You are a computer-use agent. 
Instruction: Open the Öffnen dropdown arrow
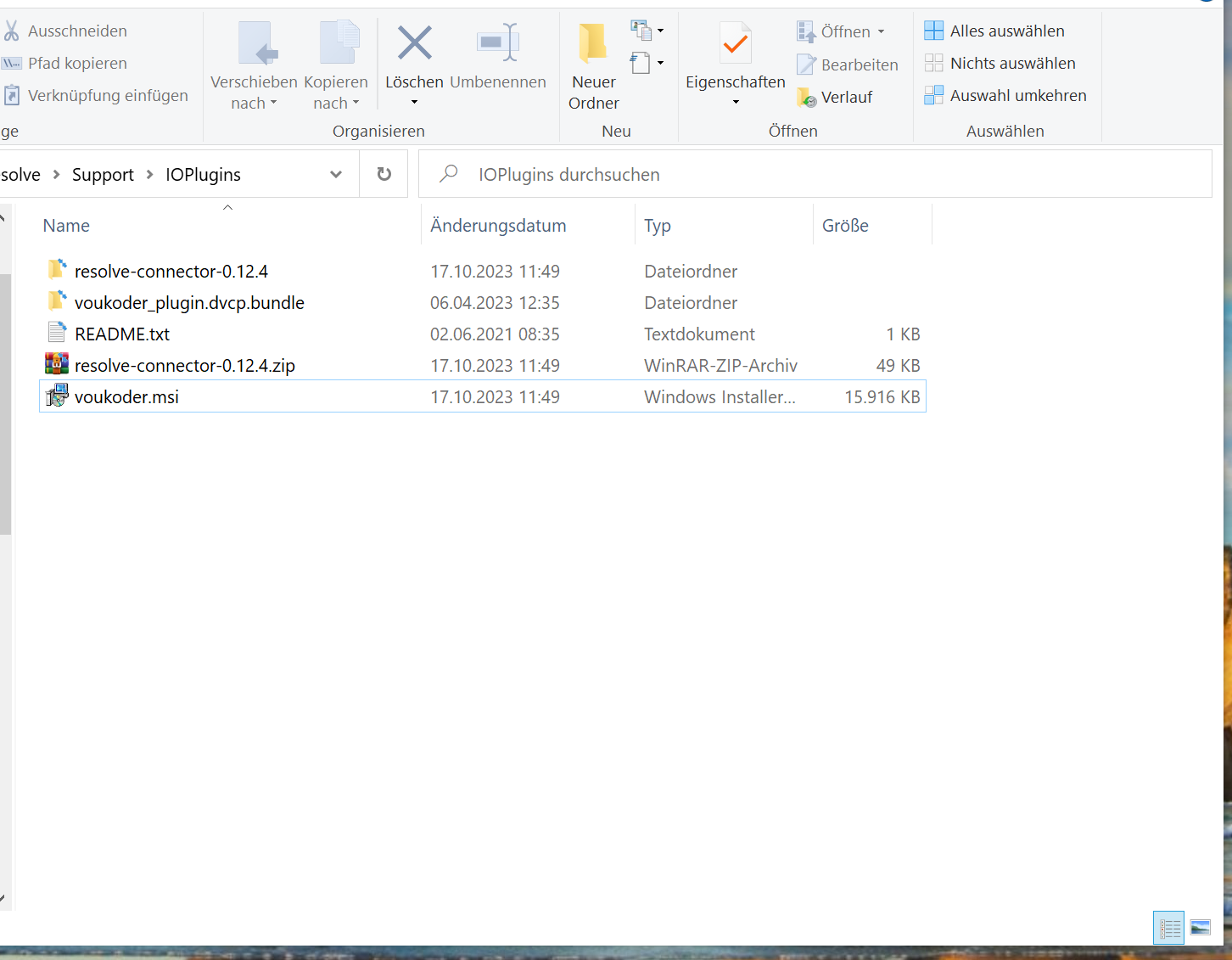(881, 32)
